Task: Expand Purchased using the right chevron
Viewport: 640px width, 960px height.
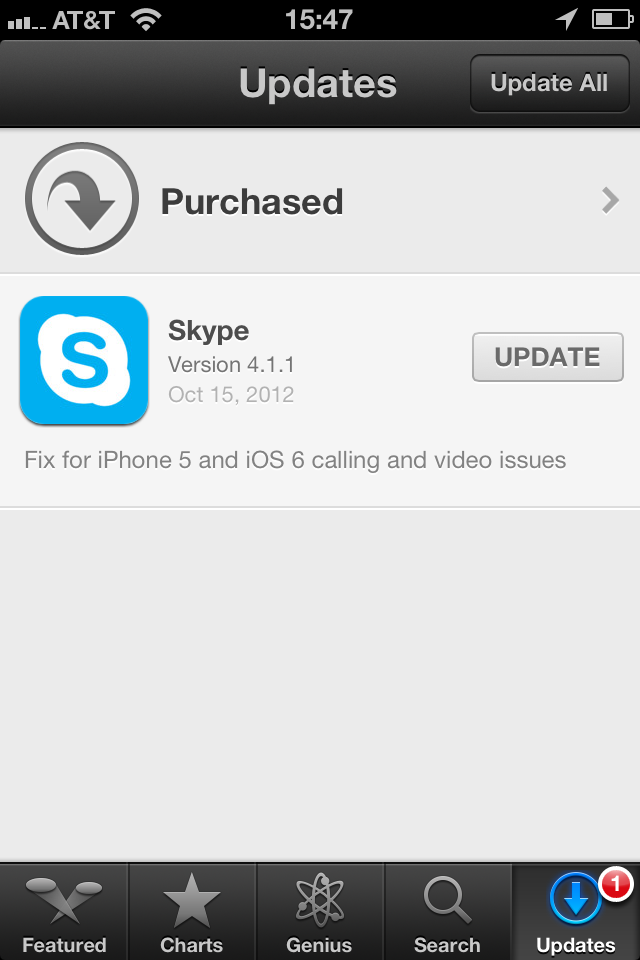Action: 610,200
